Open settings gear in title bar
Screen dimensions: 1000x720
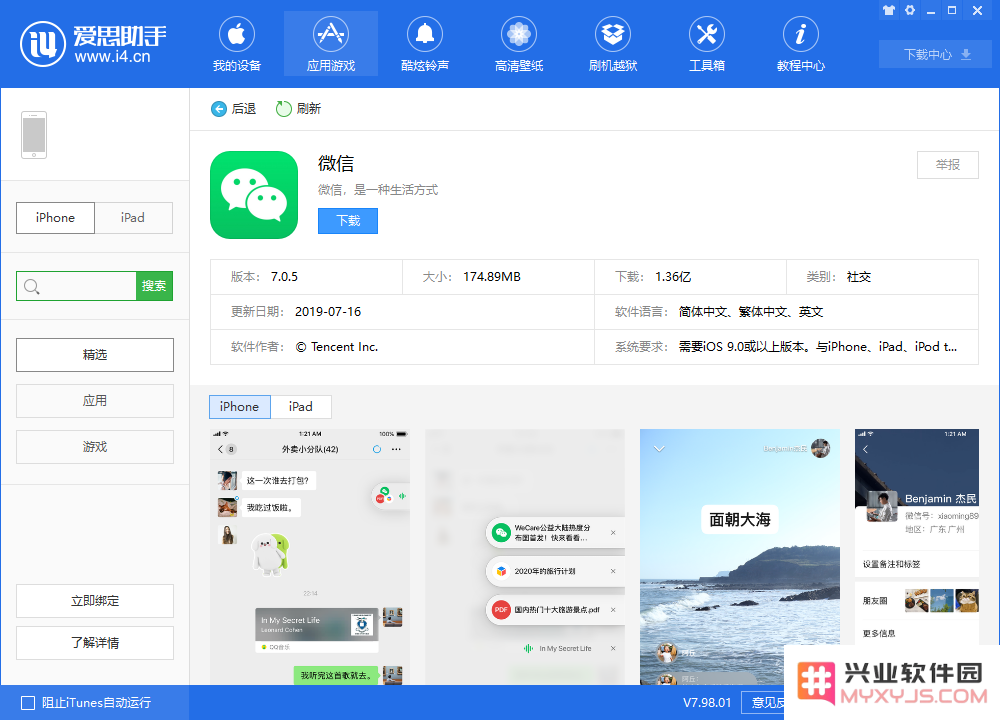click(910, 10)
